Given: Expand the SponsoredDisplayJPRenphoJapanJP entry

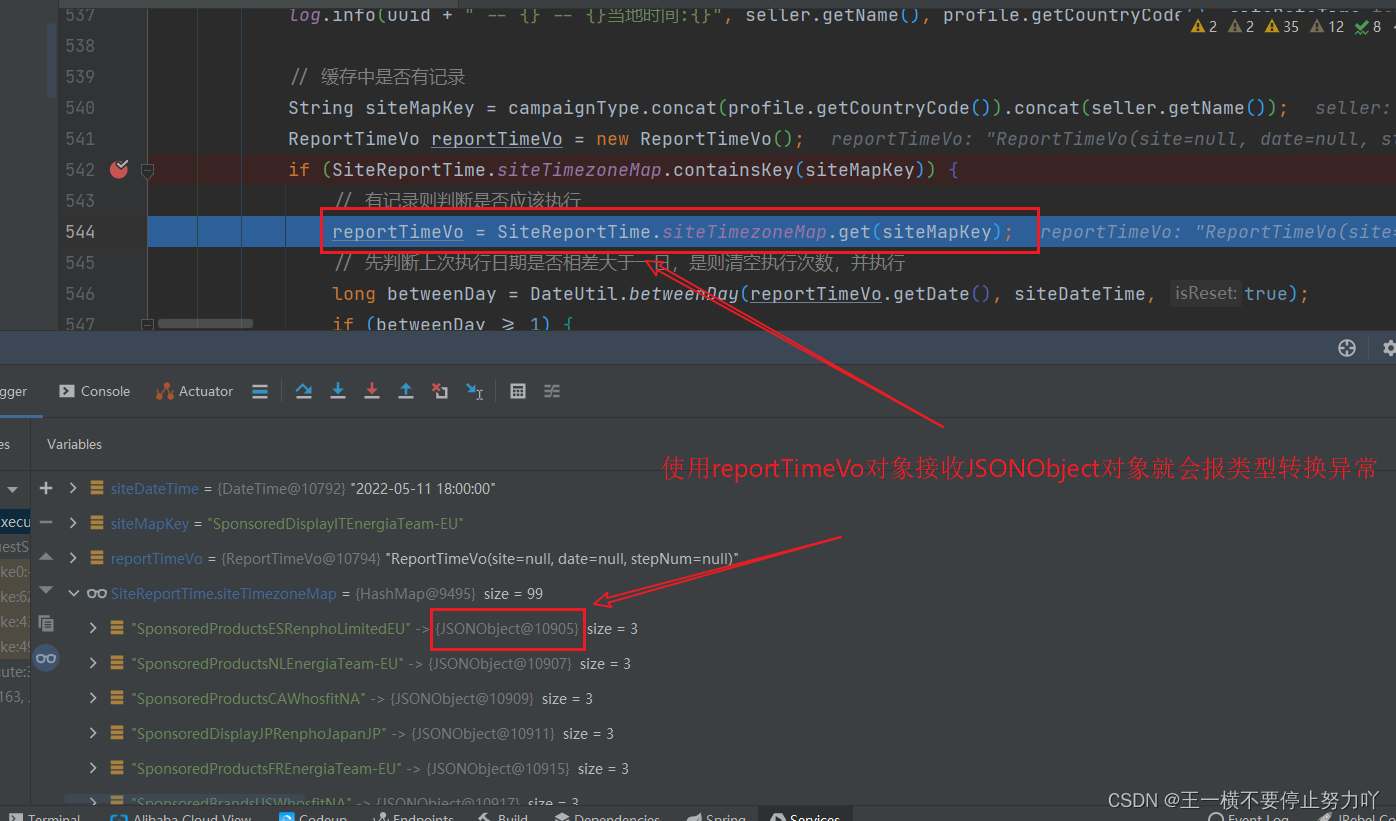Looking at the screenshot, I should pyautogui.click(x=93, y=733).
